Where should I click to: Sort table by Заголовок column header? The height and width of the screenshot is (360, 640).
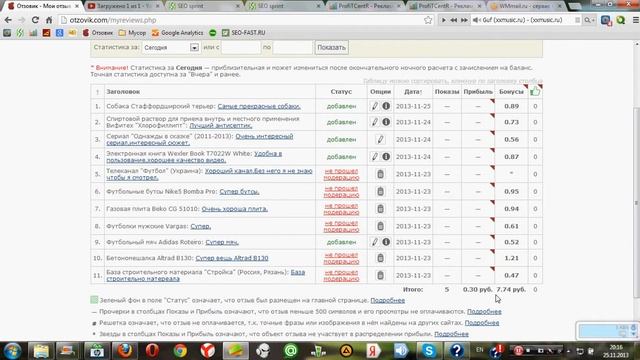coord(123,92)
